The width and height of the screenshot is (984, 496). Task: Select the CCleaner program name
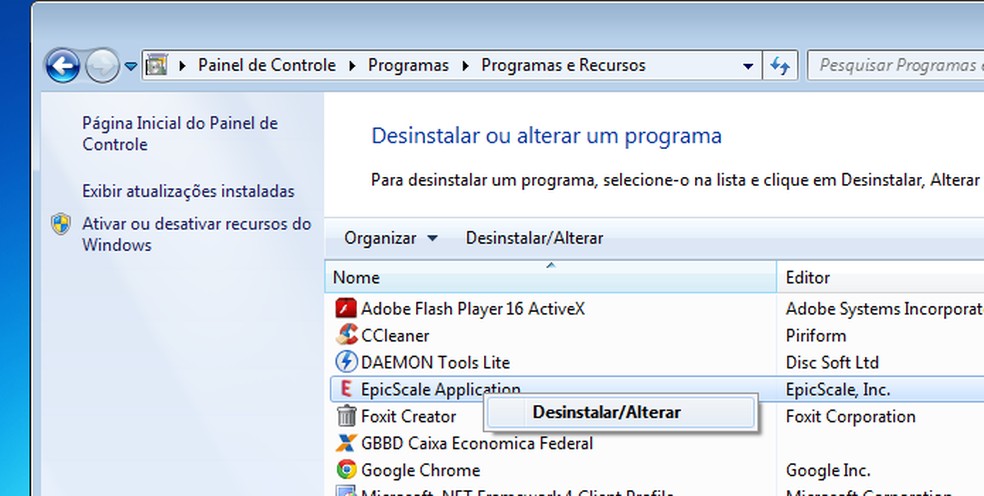(395, 336)
